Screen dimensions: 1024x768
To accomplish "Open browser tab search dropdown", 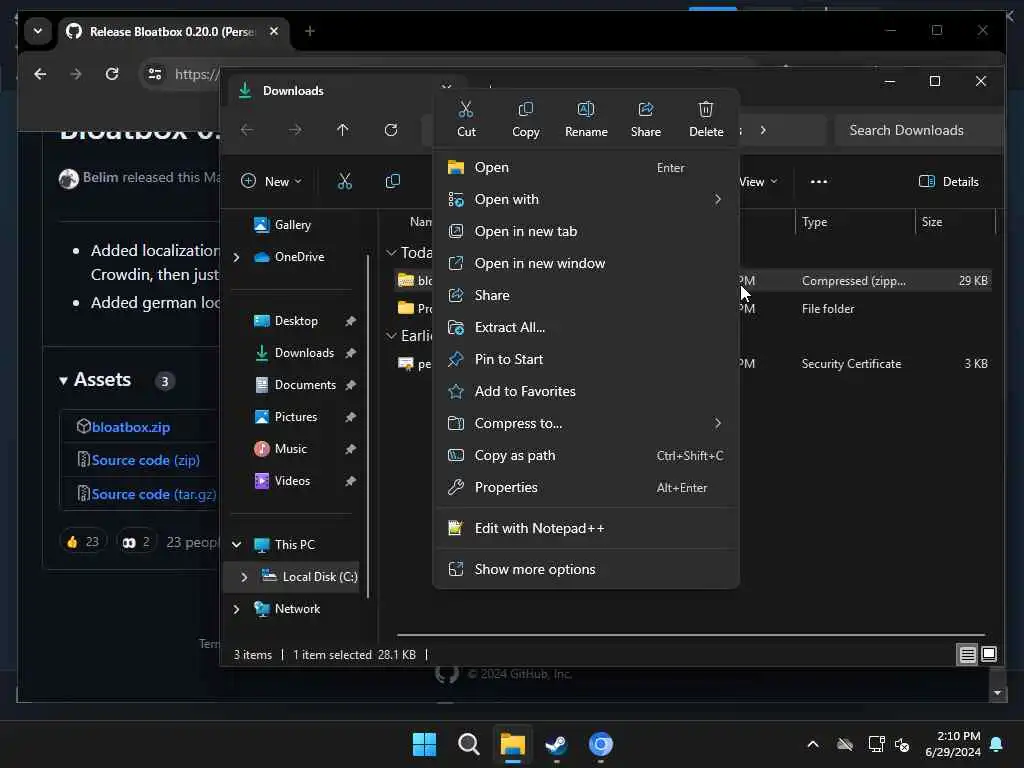I will (38, 31).
